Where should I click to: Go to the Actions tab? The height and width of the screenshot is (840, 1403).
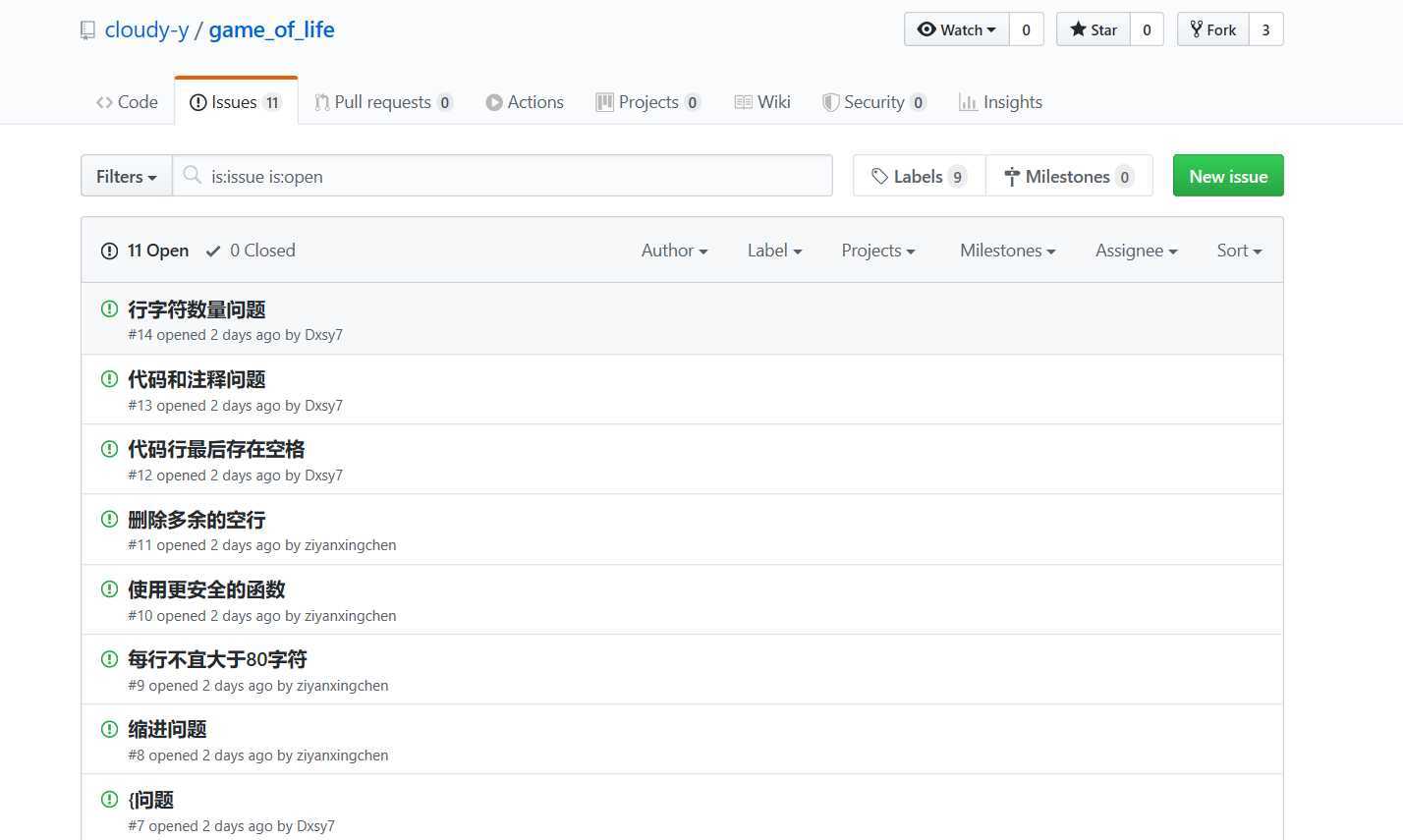(x=525, y=102)
